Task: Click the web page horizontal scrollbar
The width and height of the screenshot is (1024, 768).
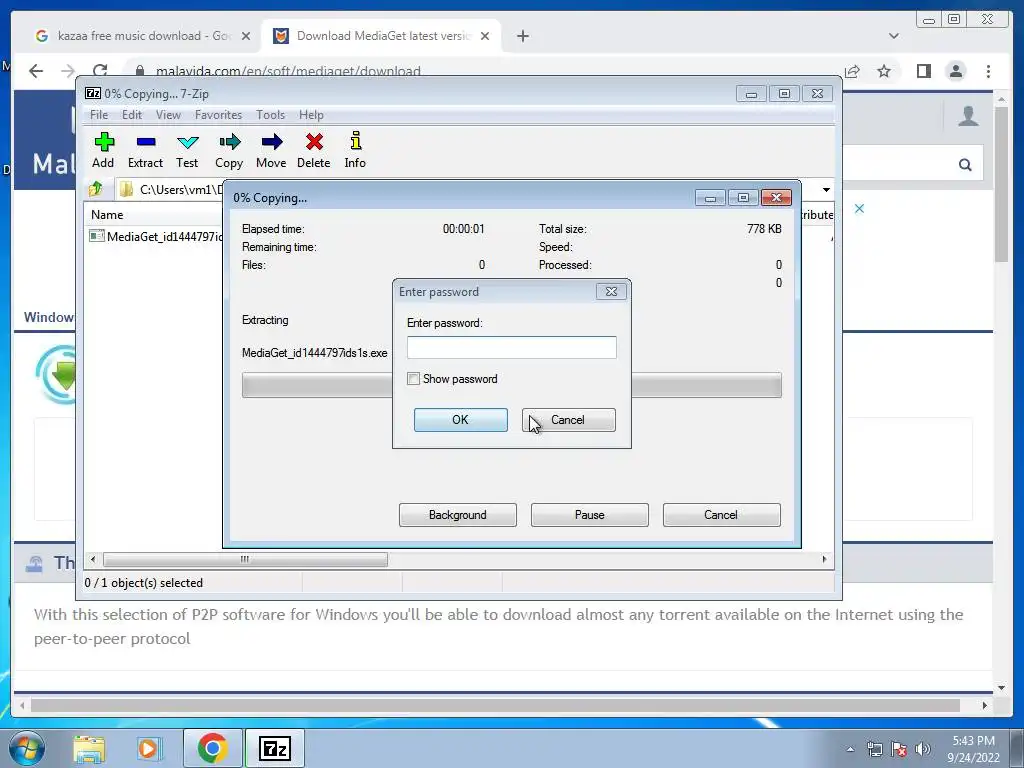Action: coord(495,705)
